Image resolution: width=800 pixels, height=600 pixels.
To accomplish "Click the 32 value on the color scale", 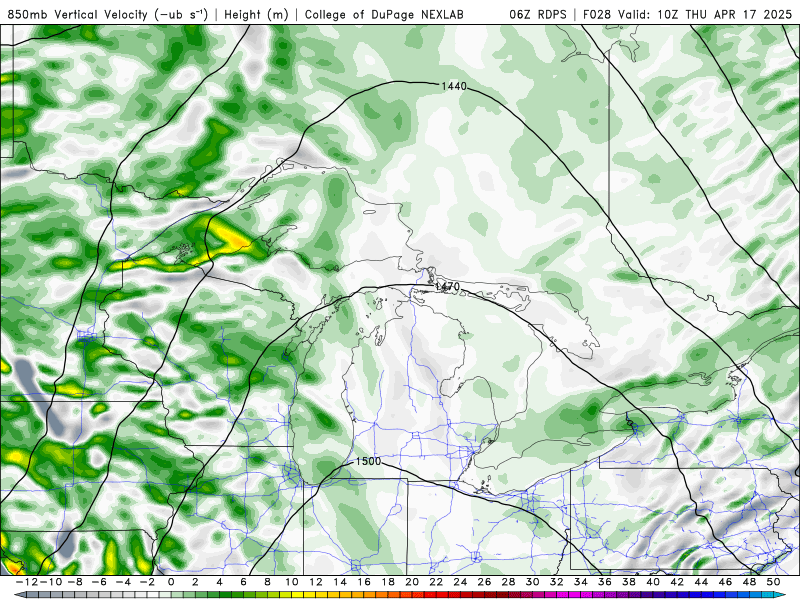I will pyautogui.click(x=557, y=582).
